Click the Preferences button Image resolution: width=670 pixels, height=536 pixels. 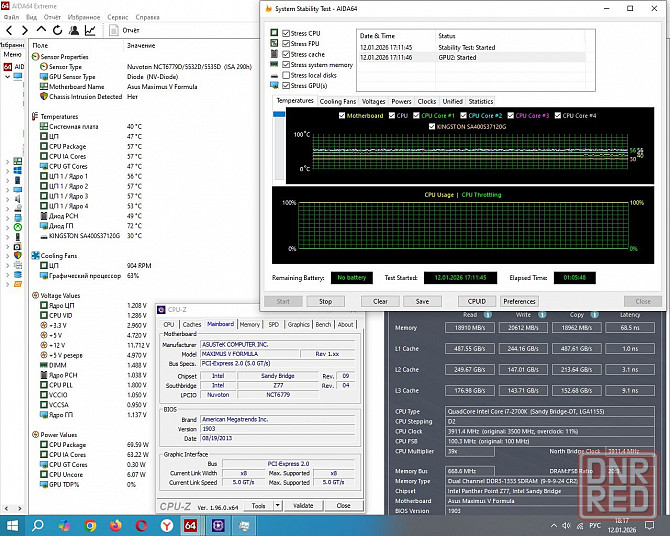519,301
